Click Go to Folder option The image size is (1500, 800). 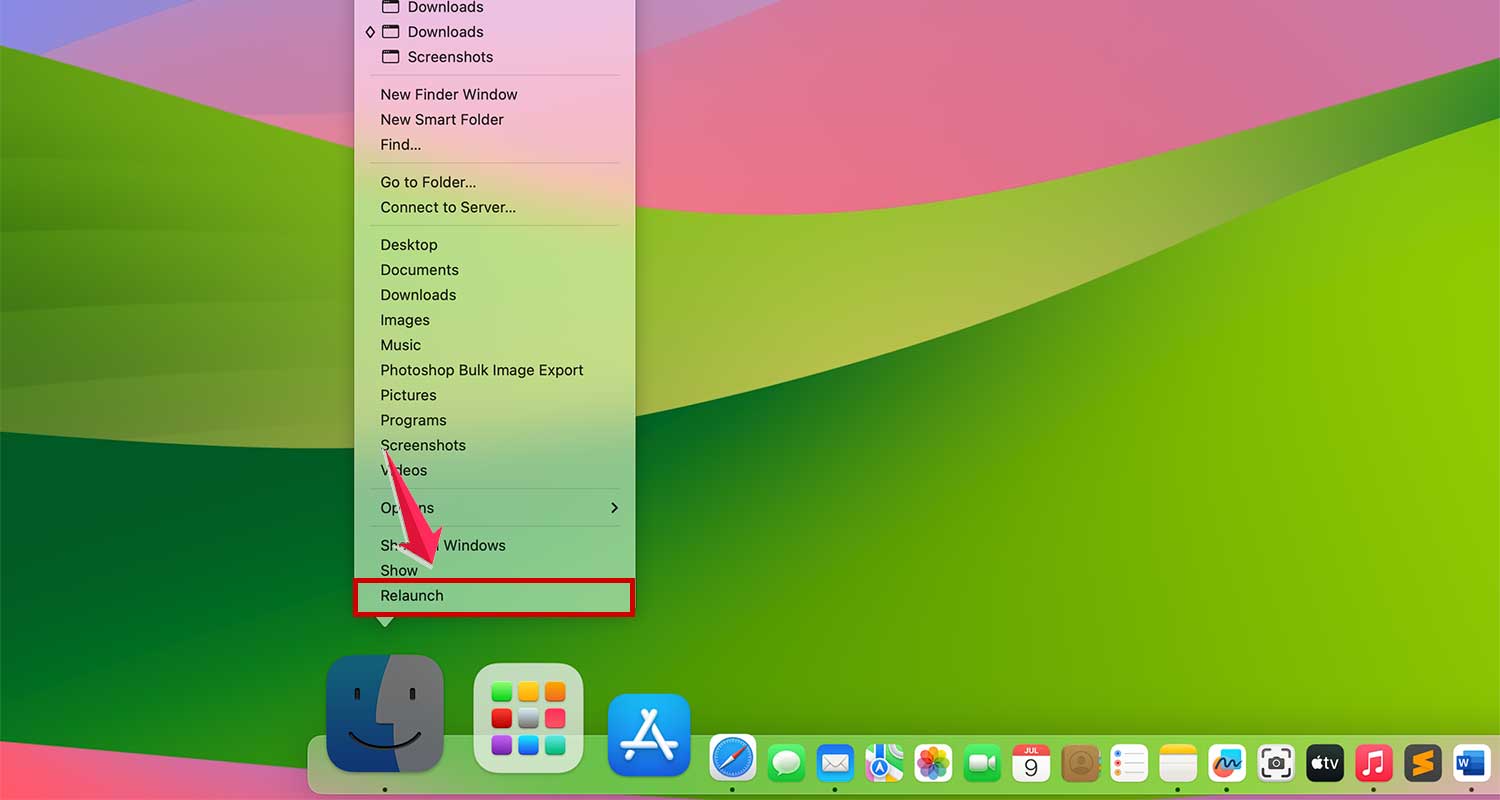[427, 181]
